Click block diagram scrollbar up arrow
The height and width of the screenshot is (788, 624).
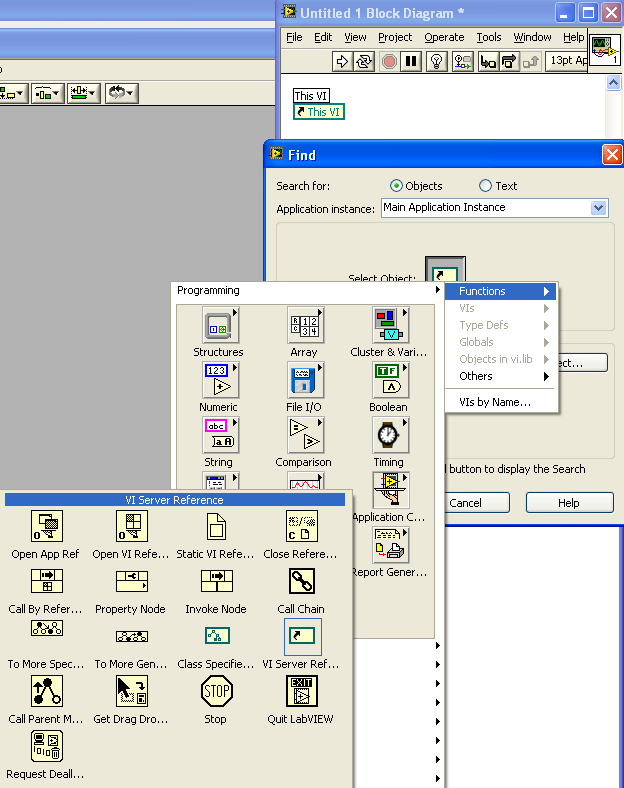point(613,82)
